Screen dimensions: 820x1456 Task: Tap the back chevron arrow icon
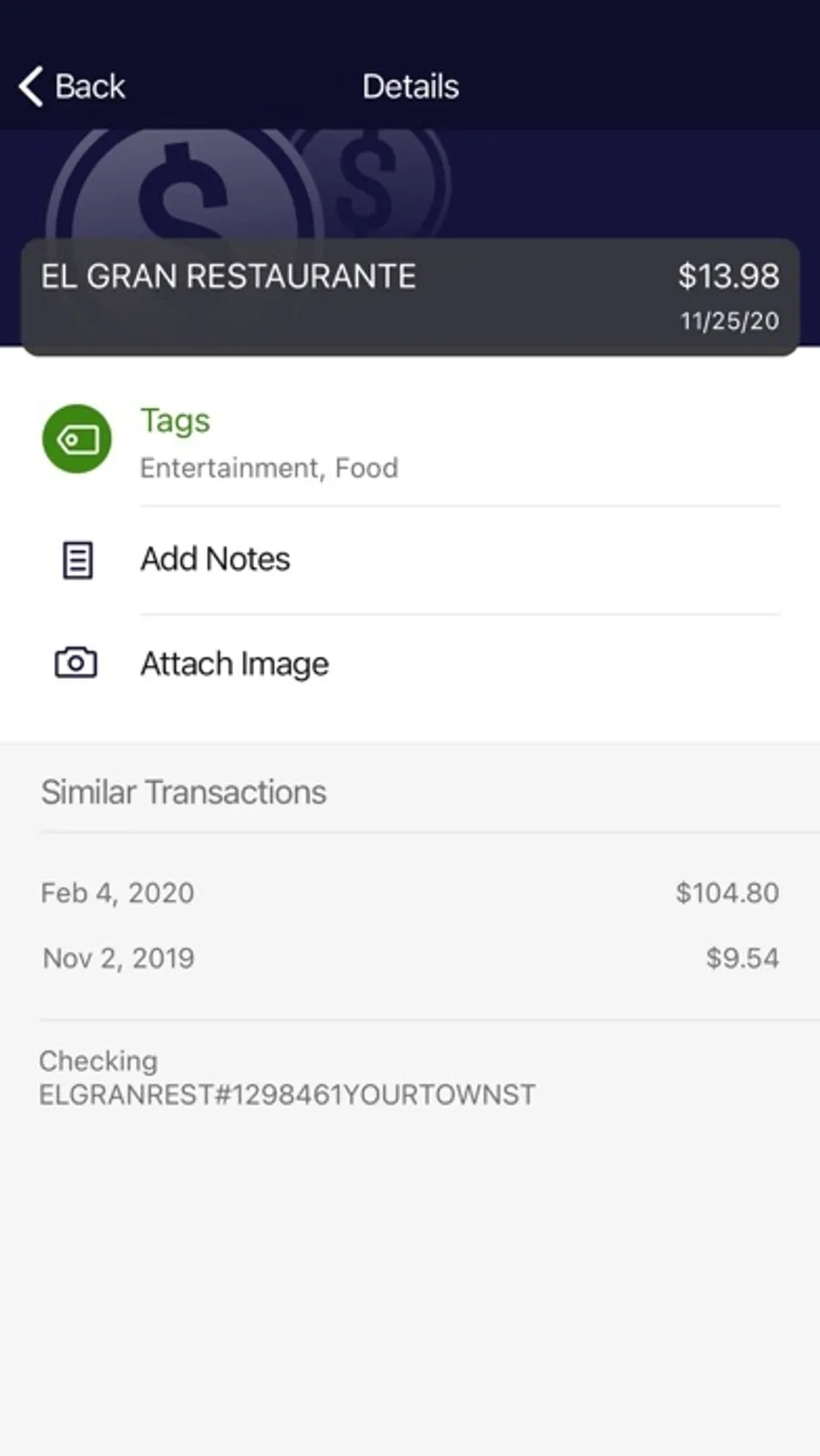(x=31, y=87)
